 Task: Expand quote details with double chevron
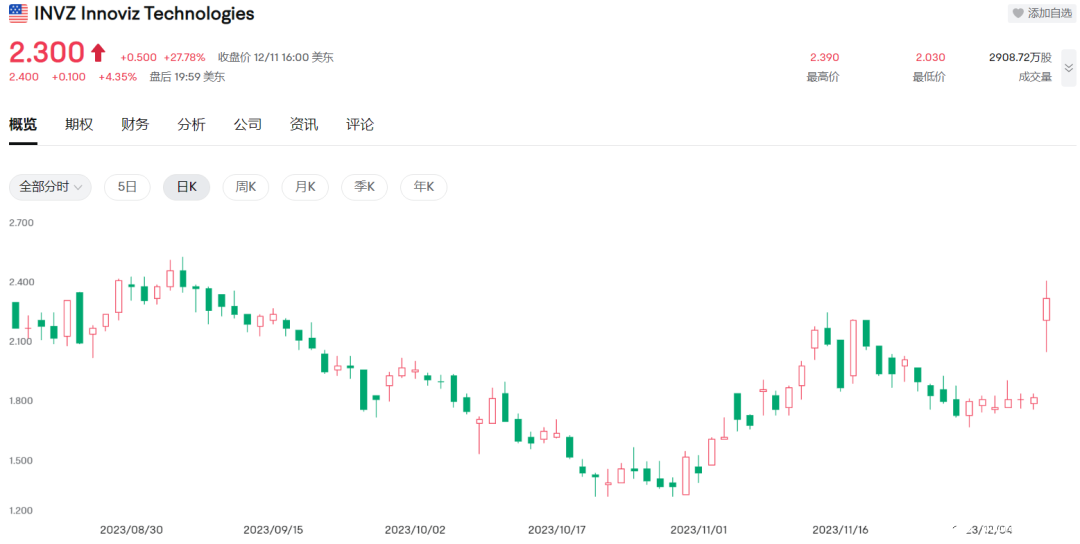click(1068, 67)
